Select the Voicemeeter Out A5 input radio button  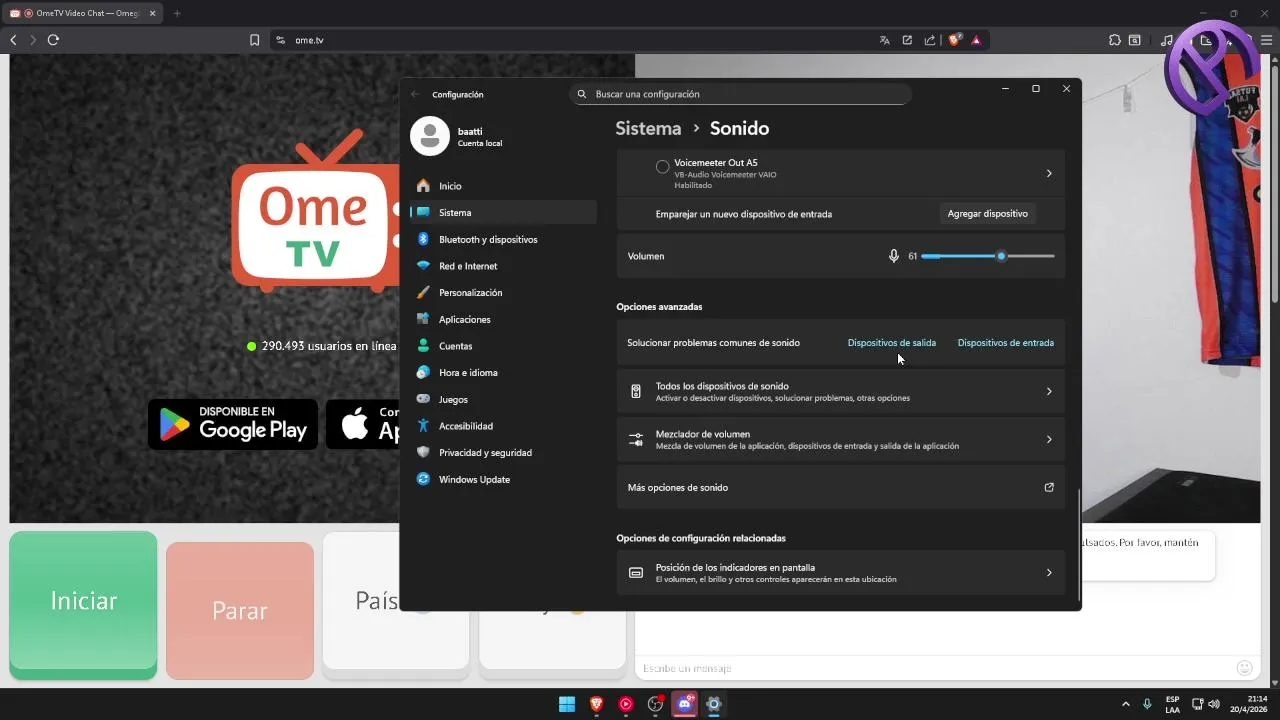pyautogui.click(x=662, y=167)
